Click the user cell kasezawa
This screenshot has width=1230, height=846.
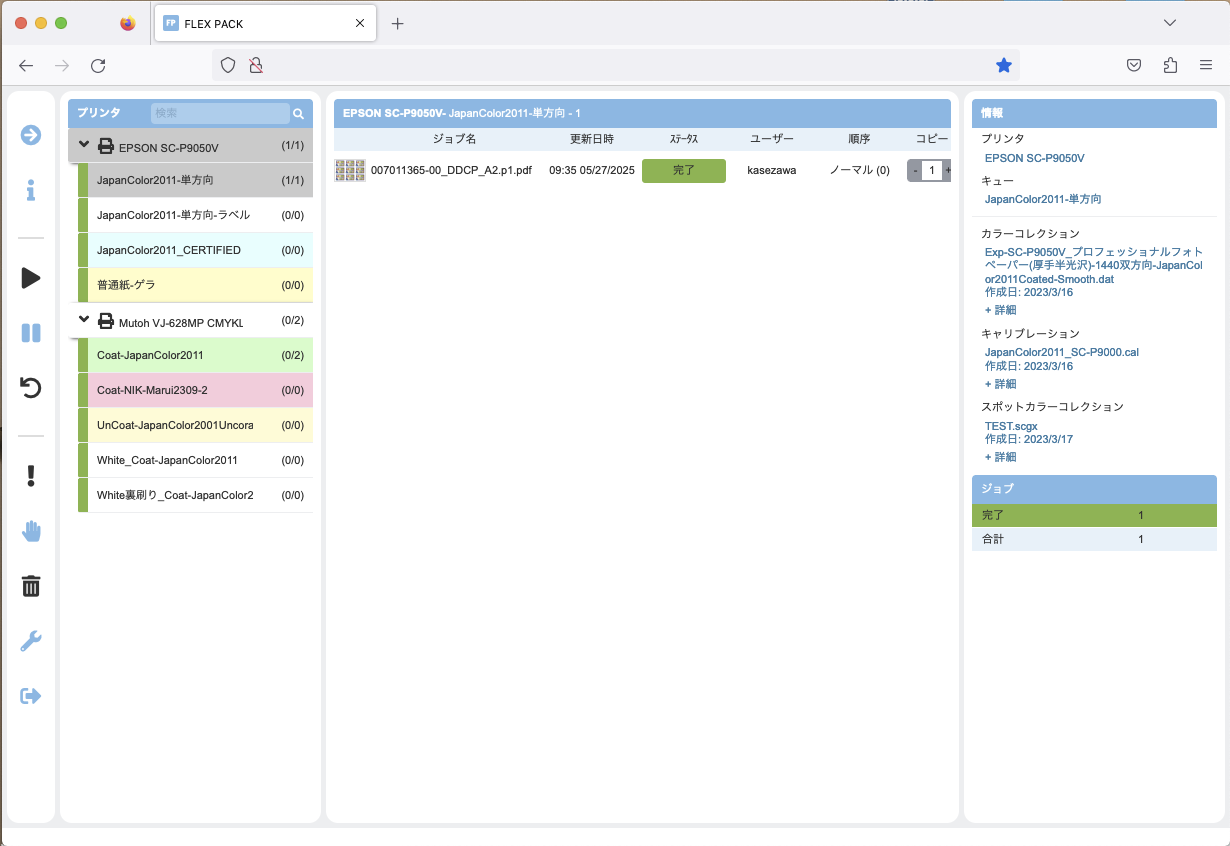coord(772,171)
